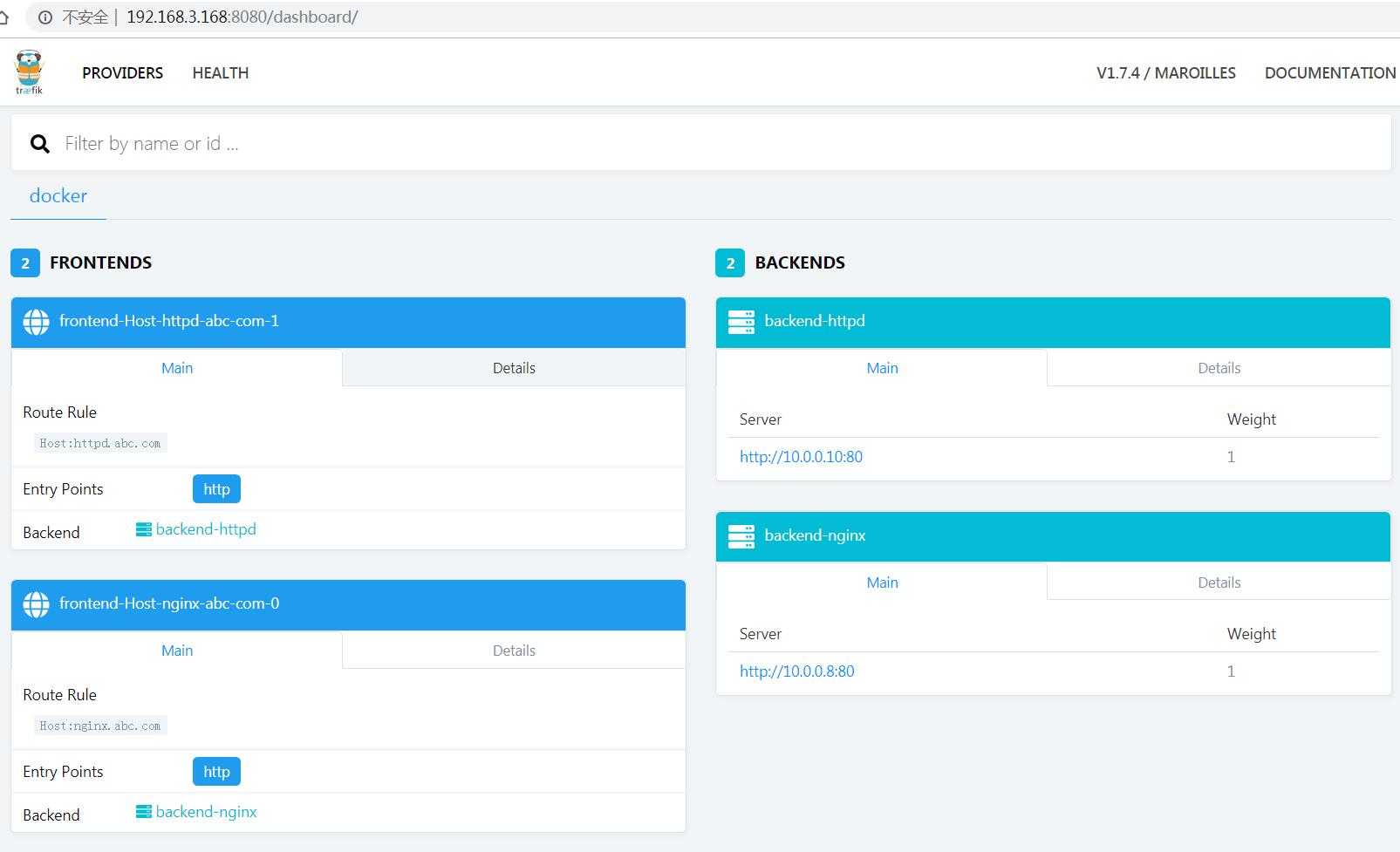
Task: Click server icon of backend-httpd card header
Action: click(741, 322)
